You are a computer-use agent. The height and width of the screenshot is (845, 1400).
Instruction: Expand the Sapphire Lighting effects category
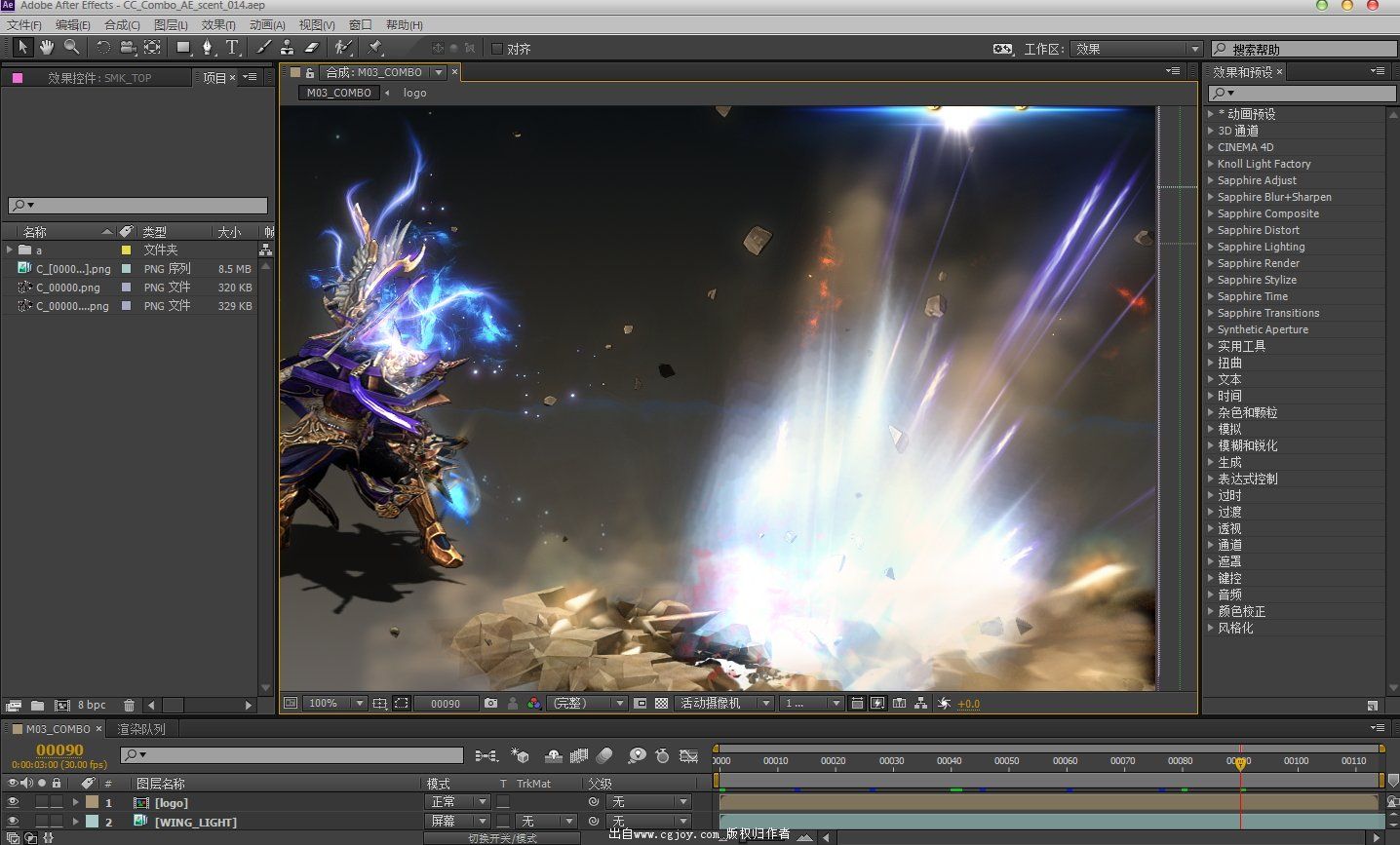click(x=1211, y=247)
